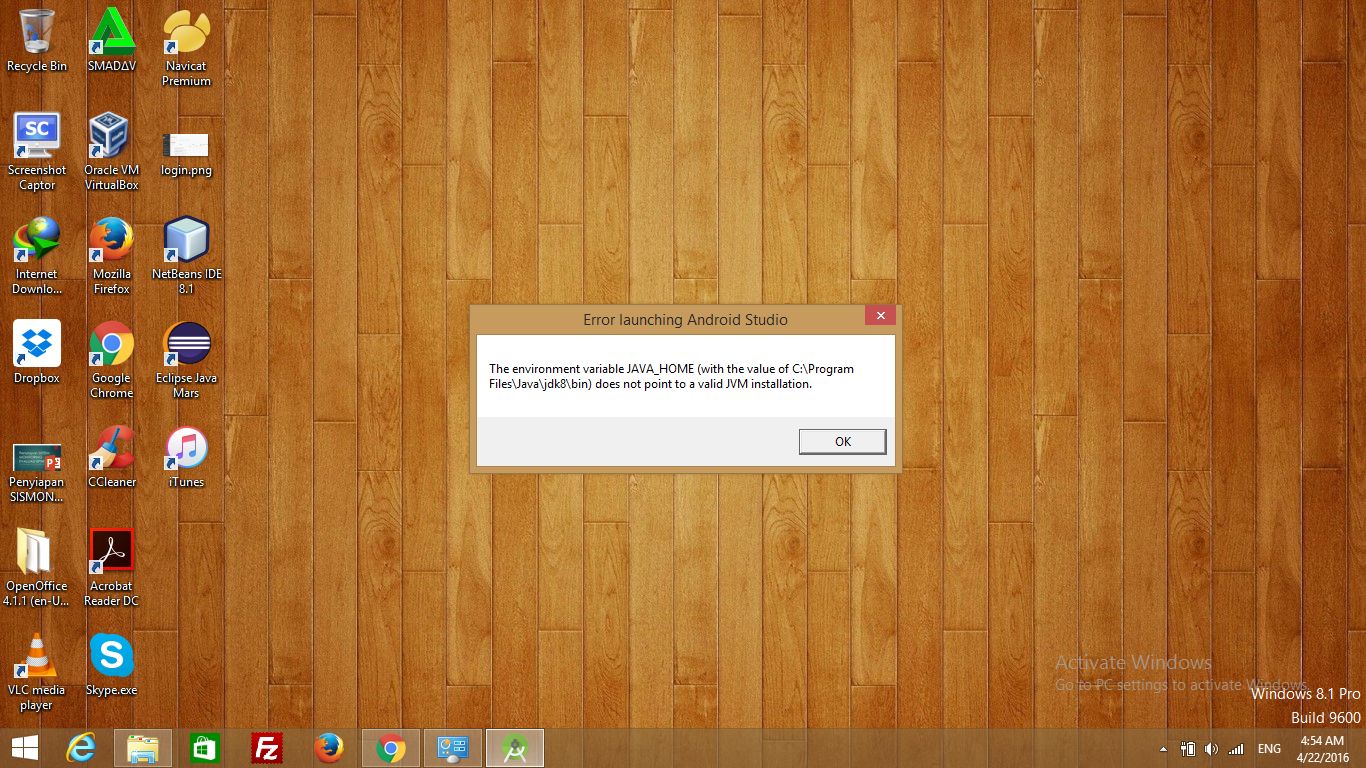Screen dimensions: 1366x768
Task: Select the Eclipse Java Mars shortcut
Action: [186, 360]
